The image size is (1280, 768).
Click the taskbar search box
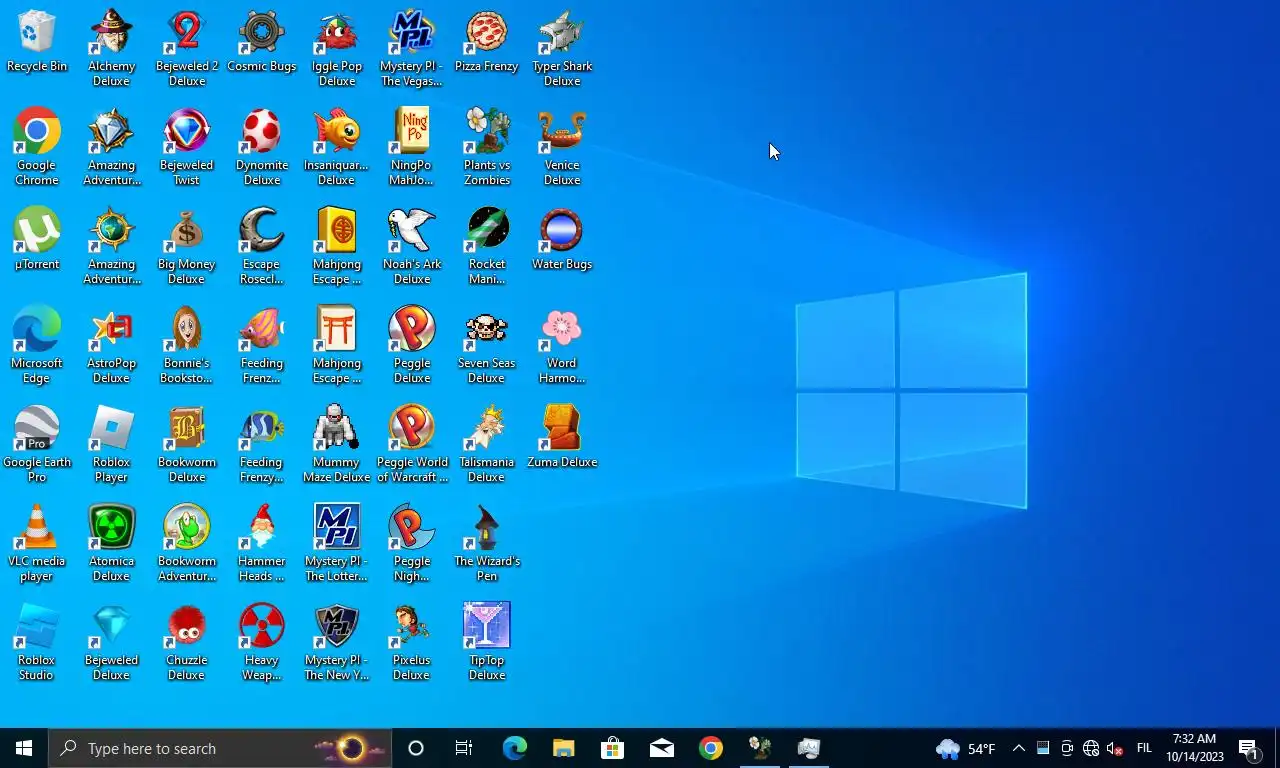point(220,748)
